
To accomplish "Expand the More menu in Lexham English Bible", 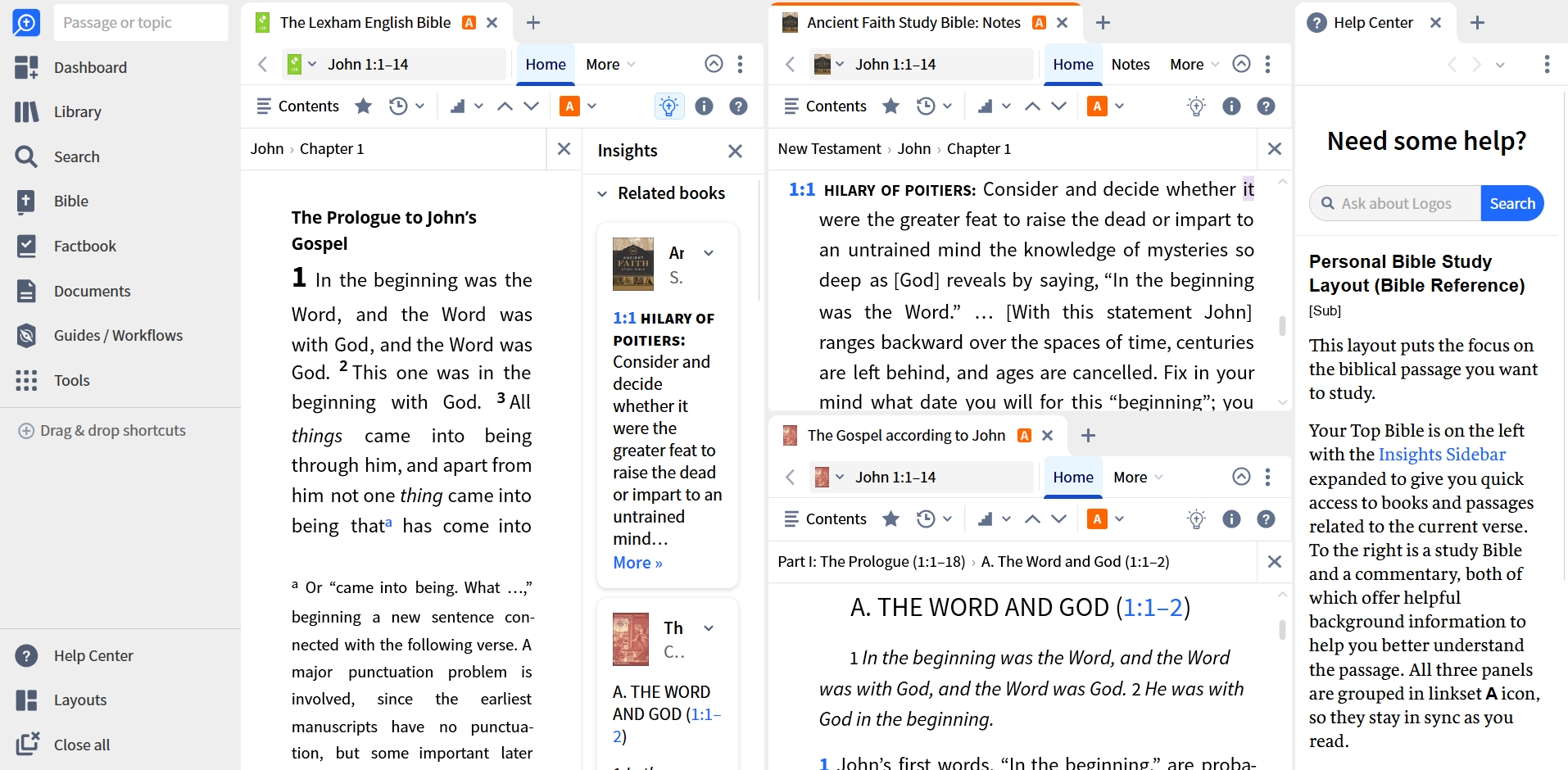I will 610,64.
